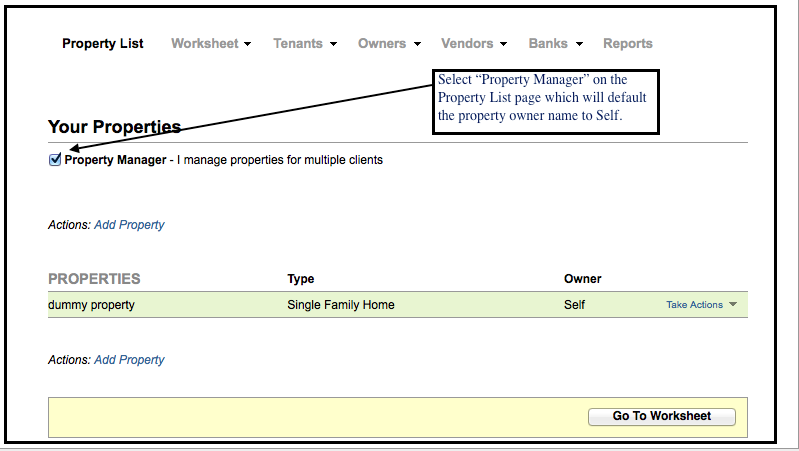Viewport: 799px width, 451px height.
Task: Click the upper Add Property link
Action: [x=129, y=225]
